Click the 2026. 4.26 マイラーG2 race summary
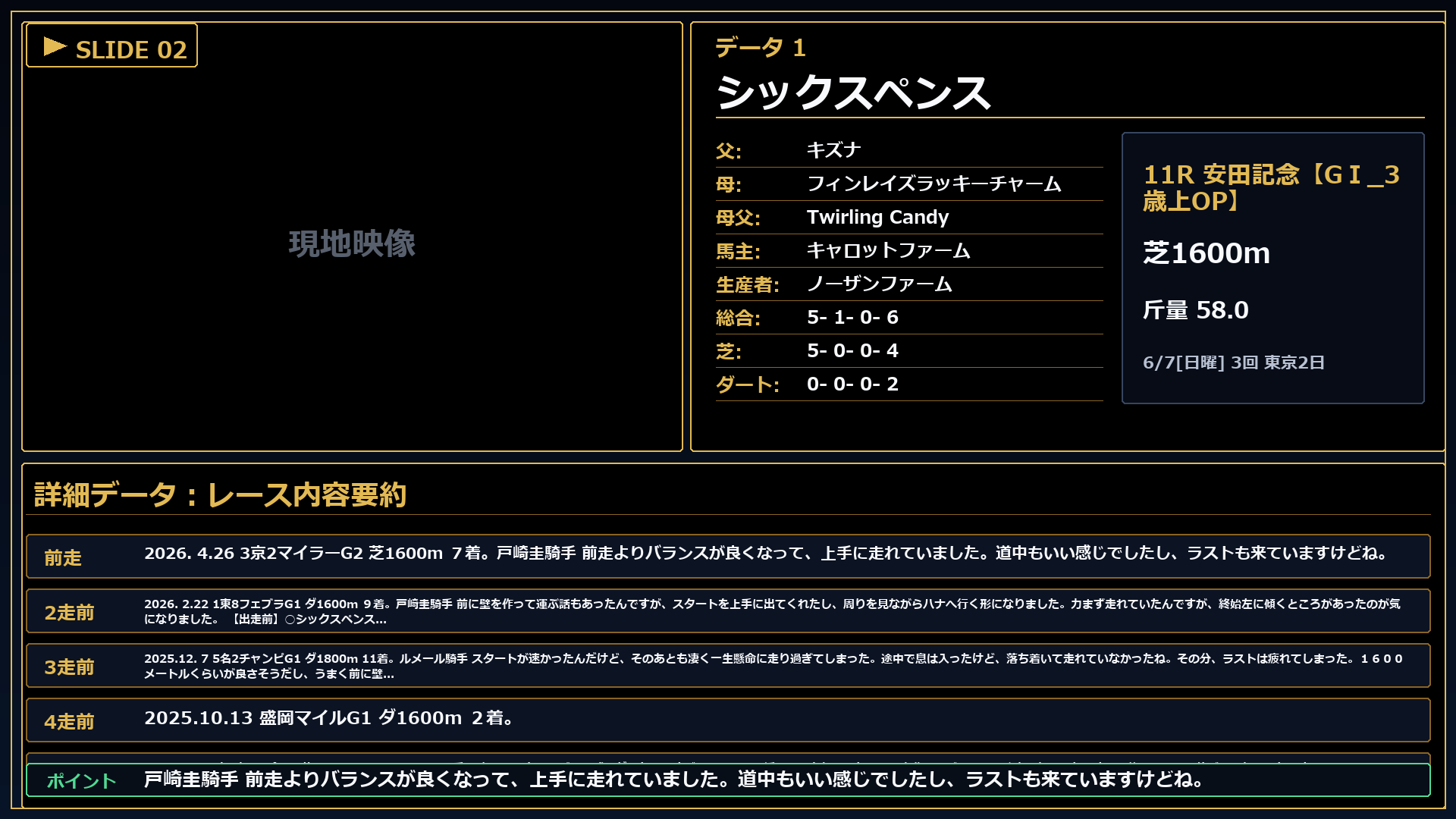The width and height of the screenshot is (1456, 819). [767, 554]
